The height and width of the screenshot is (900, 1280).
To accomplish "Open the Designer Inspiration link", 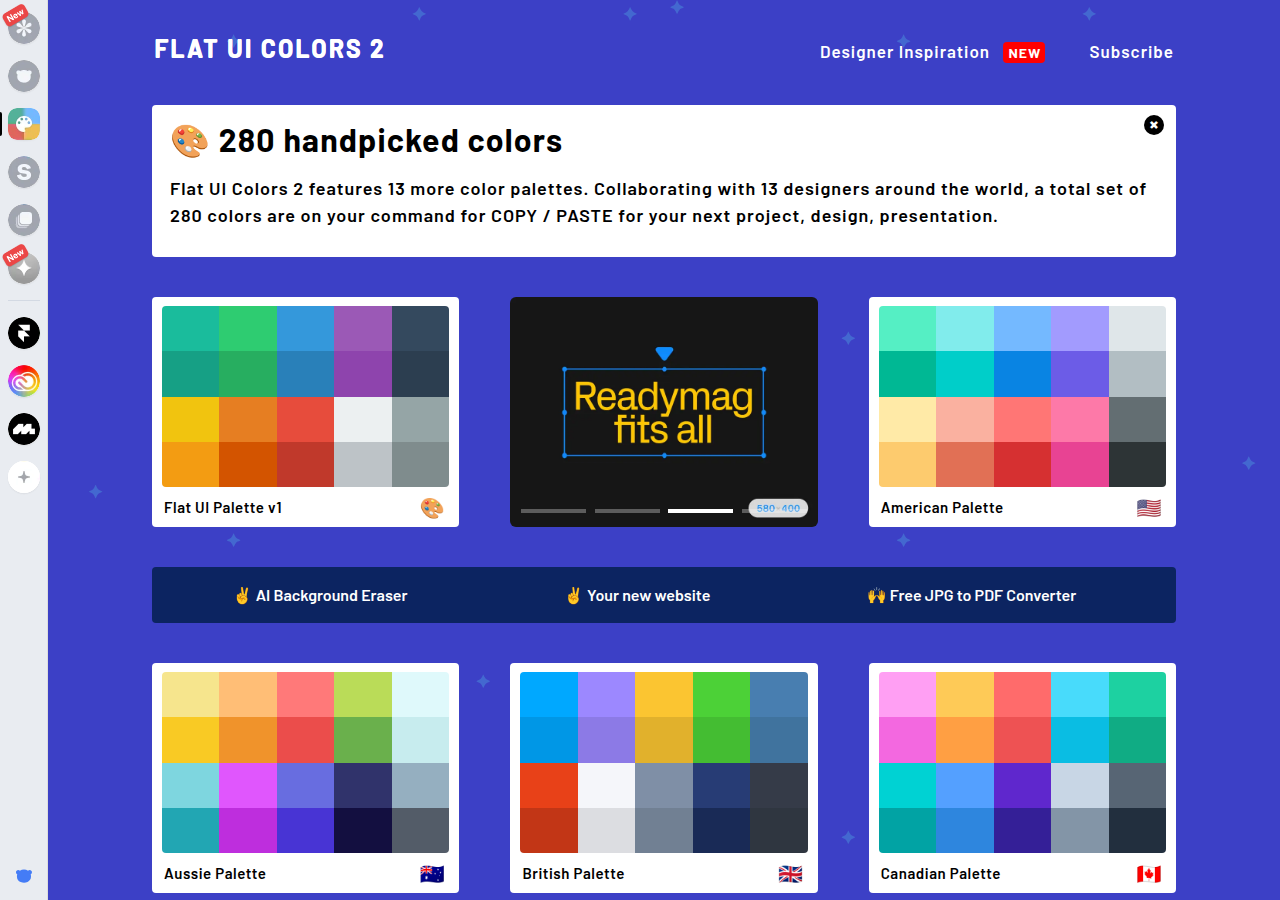I will click(x=904, y=52).
